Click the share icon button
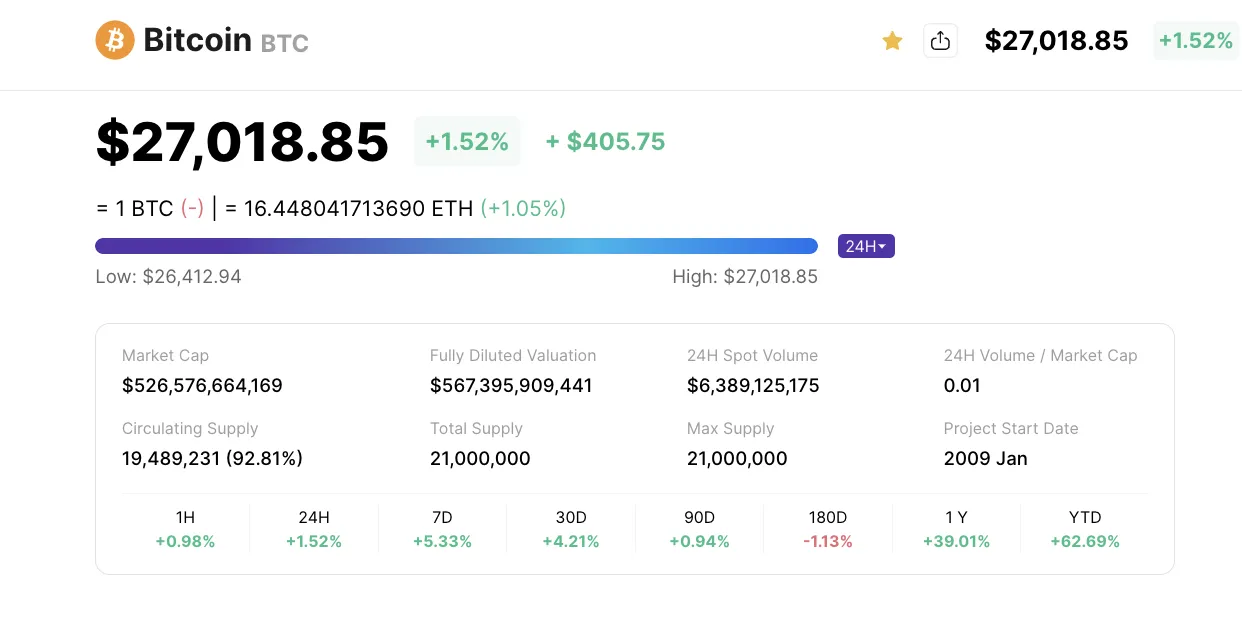Viewport: 1242px width, 630px height. [940, 41]
